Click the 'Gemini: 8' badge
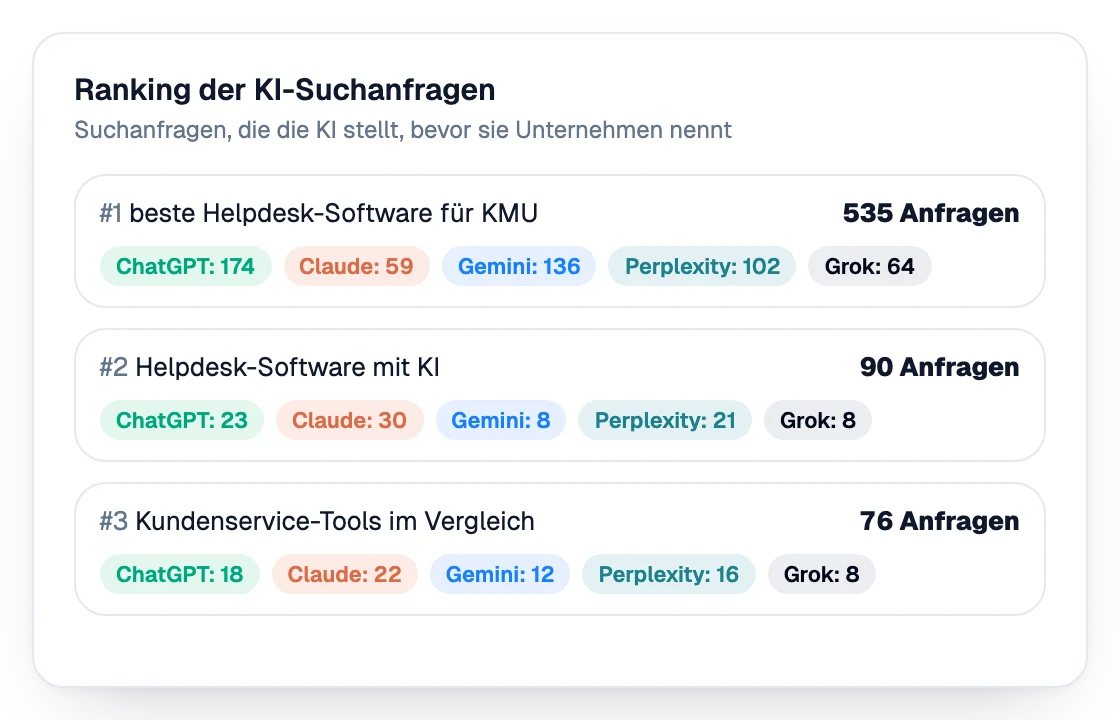This screenshot has height=720, width=1120. pyautogui.click(x=501, y=420)
